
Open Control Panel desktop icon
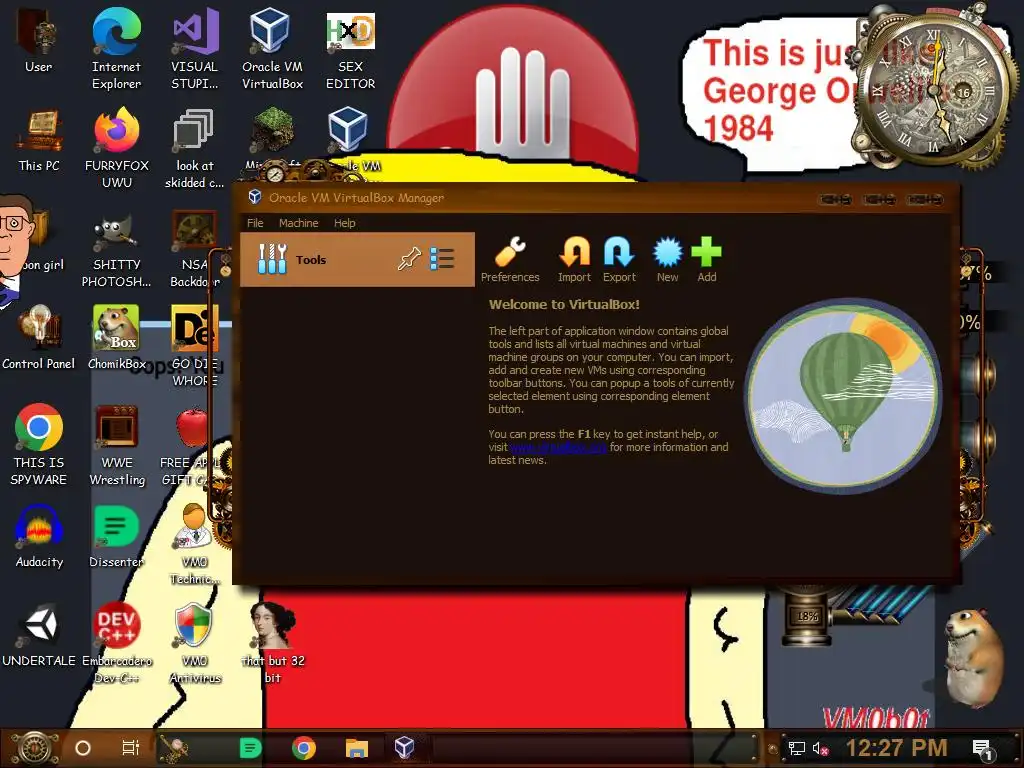tap(39, 338)
